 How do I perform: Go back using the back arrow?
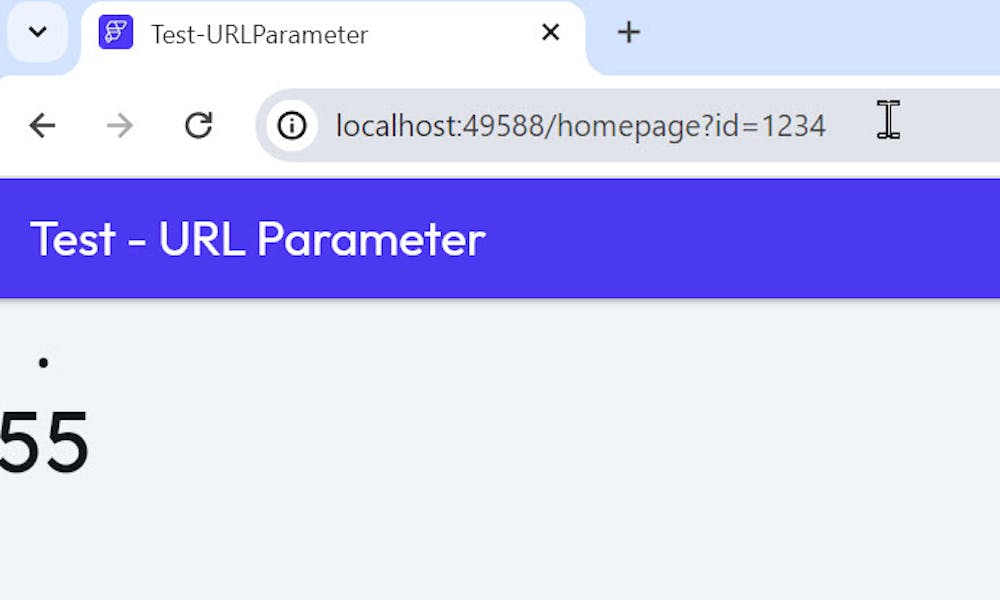pos(42,126)
